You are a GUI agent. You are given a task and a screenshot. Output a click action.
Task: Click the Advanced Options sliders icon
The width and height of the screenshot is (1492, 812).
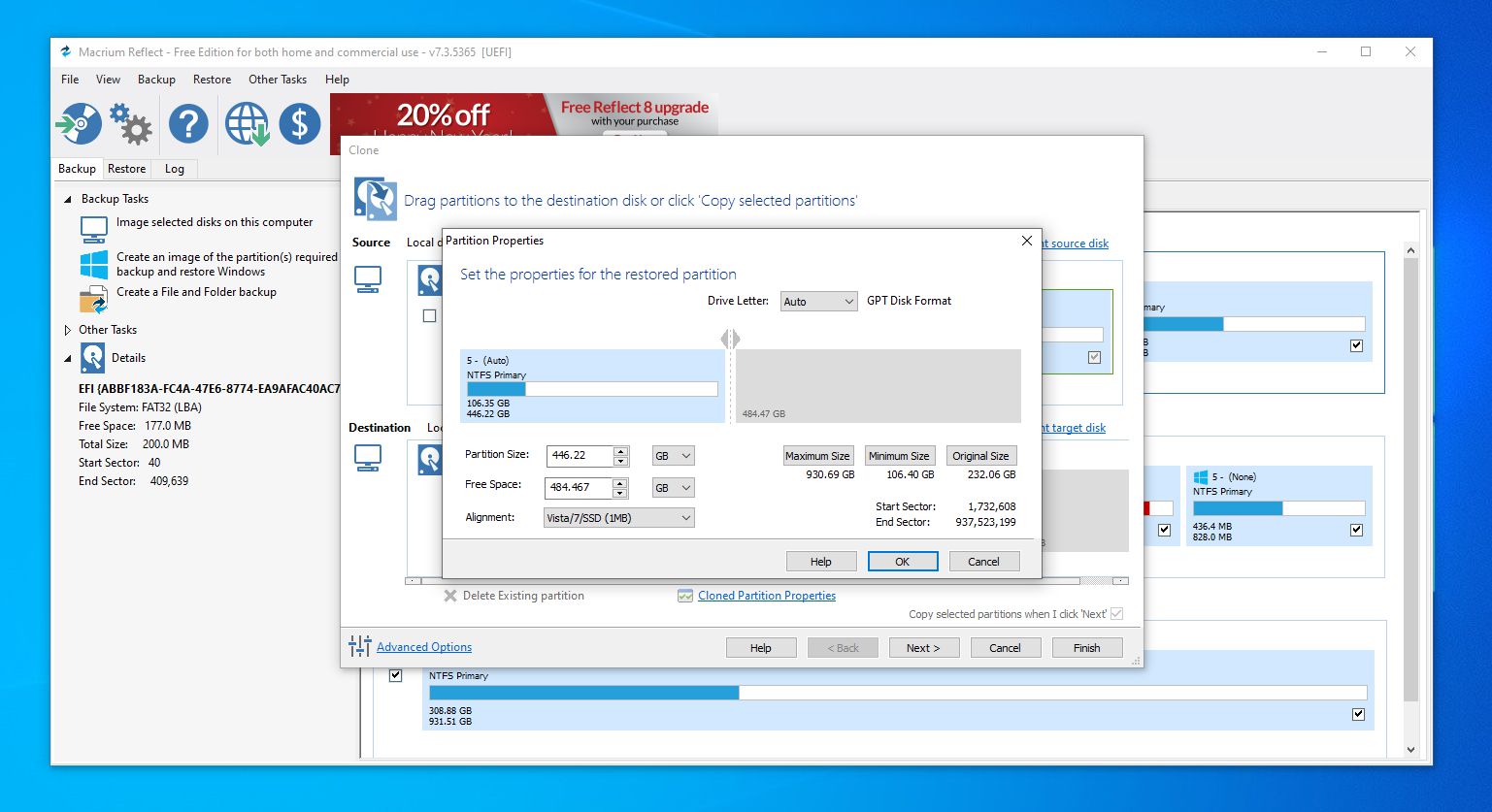click(x=359, y=646)
